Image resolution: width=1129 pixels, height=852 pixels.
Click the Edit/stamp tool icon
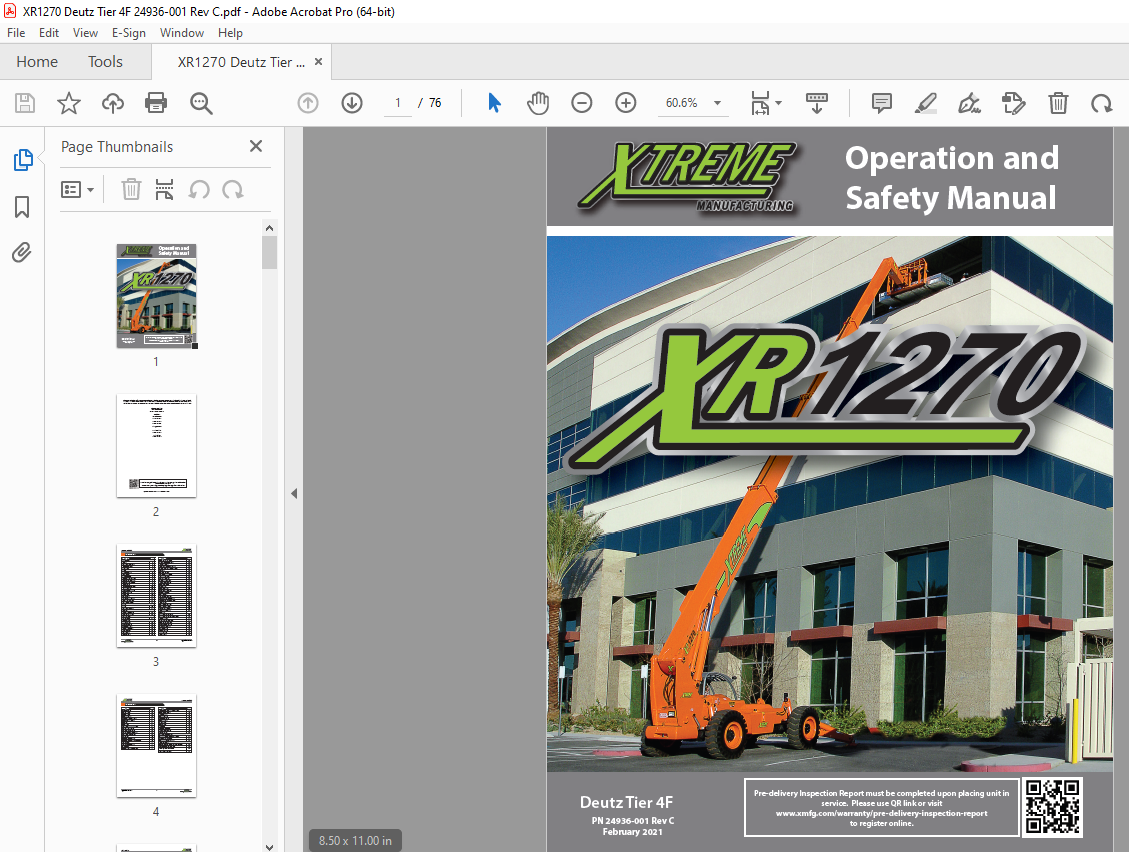point(1014,103)
